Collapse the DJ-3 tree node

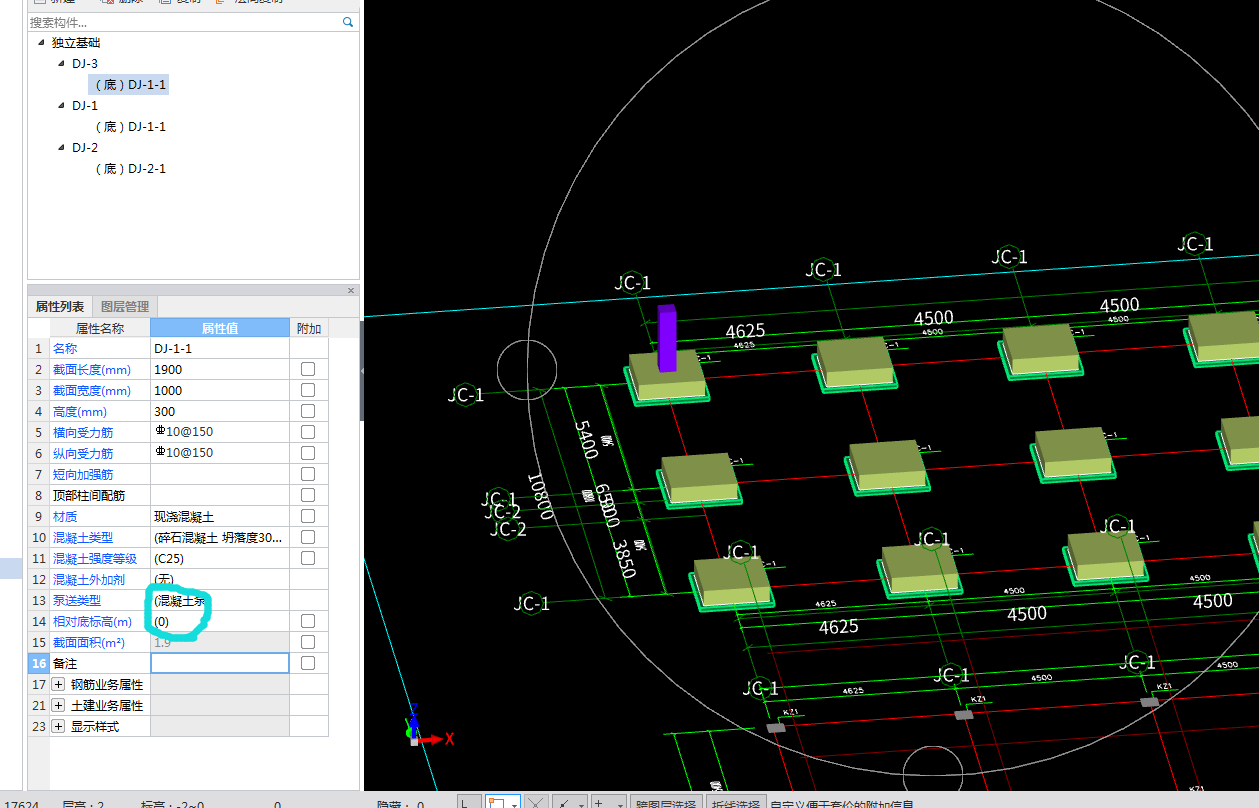(x=61, y=64)
